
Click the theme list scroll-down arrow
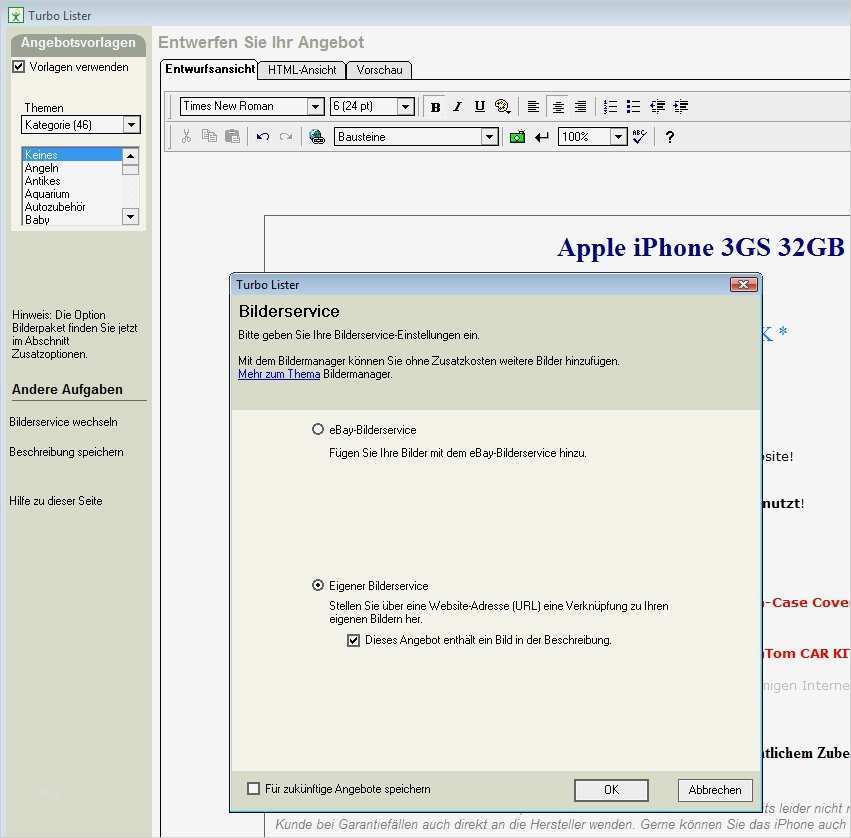(130, 217)
